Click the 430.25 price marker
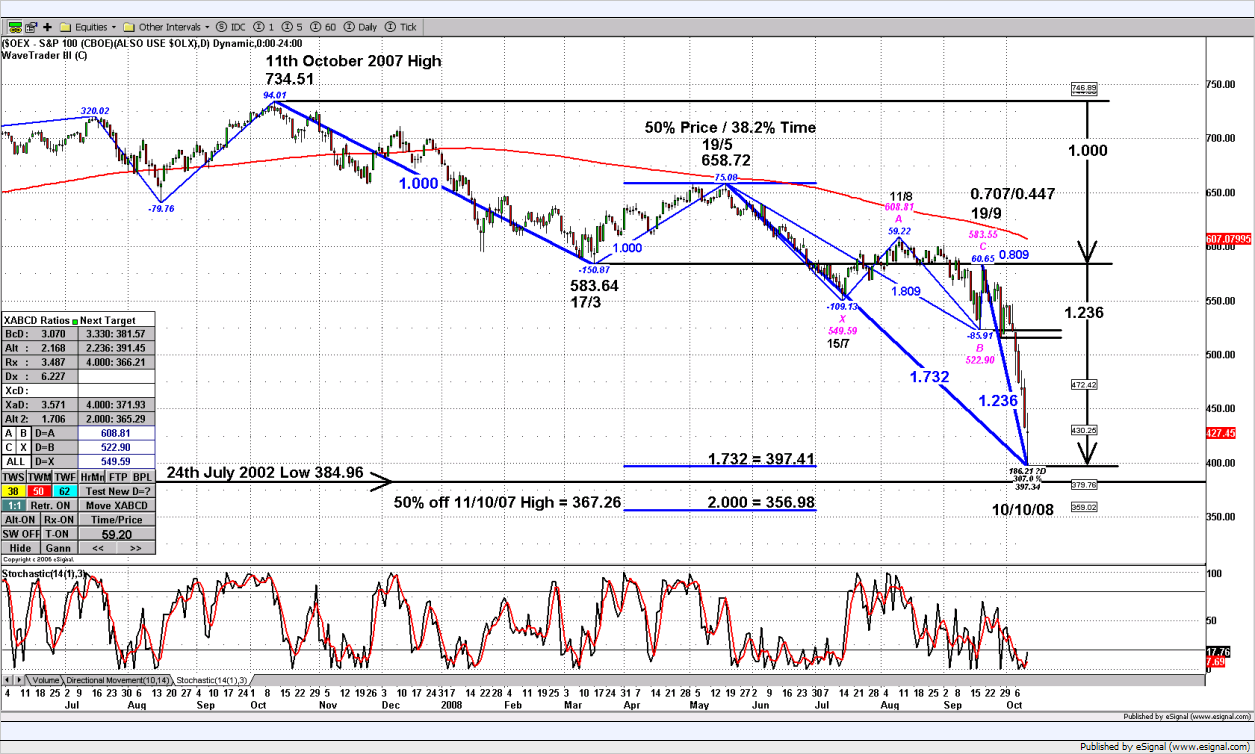The width and height of the screenshot is (1255, 754). 1085,429
